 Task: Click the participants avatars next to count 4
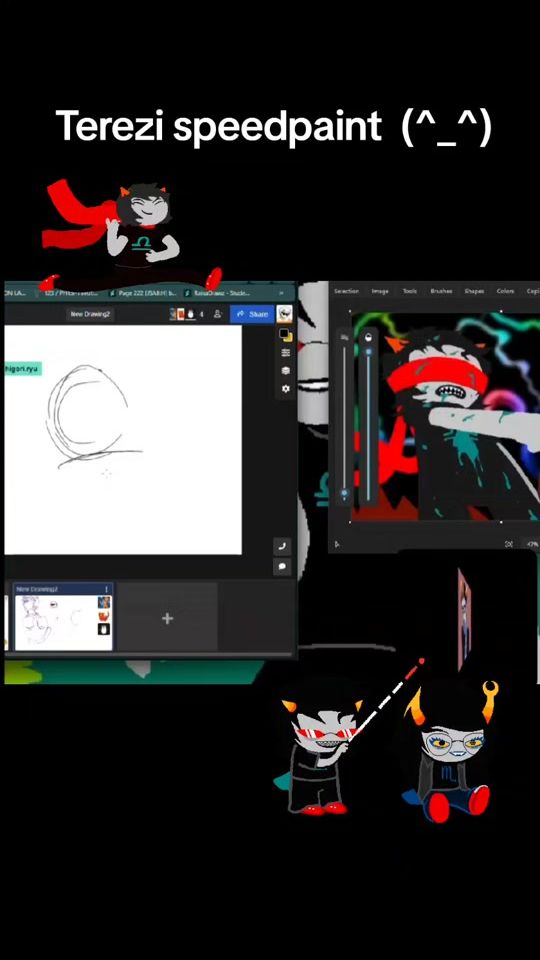pyautogui.click(x=182, y=314)
